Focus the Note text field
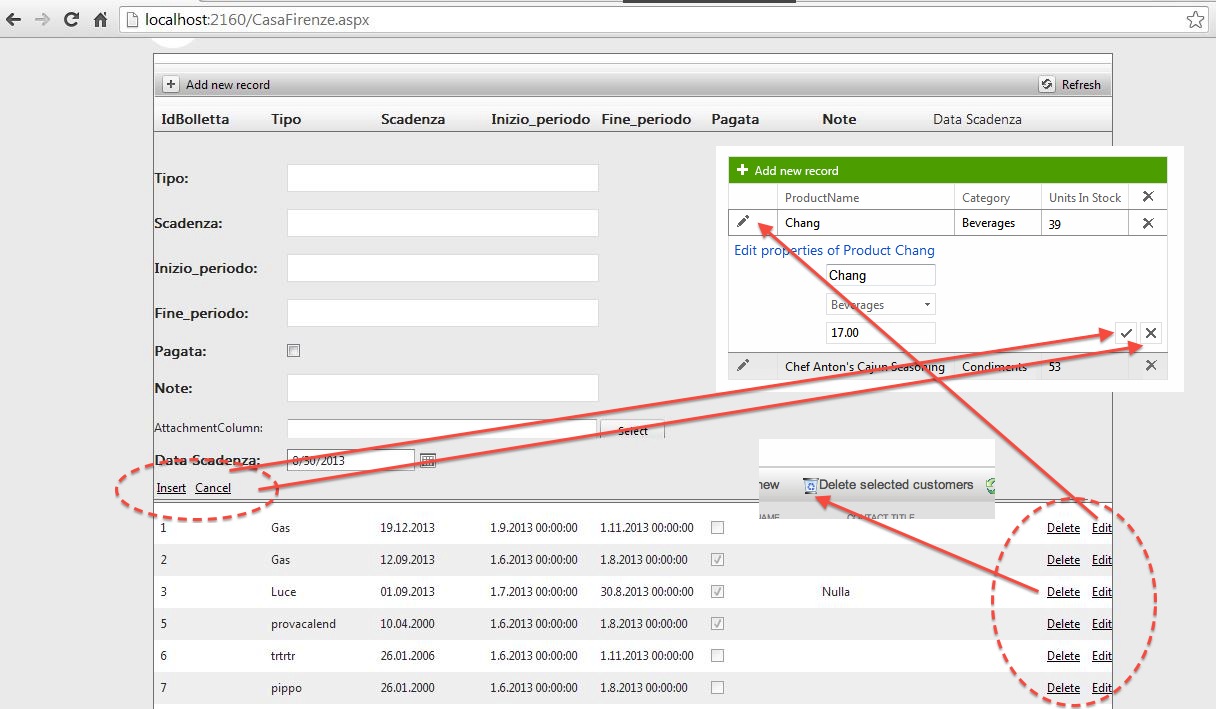The image size is (1216, 709). 443,388
